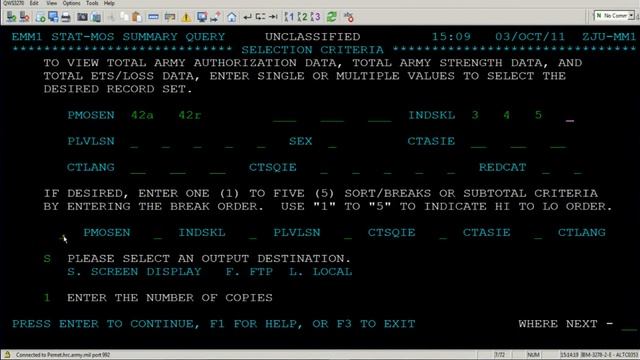
Task: Click the green refresh arrows icon
Action: click(x=331, y=17)
